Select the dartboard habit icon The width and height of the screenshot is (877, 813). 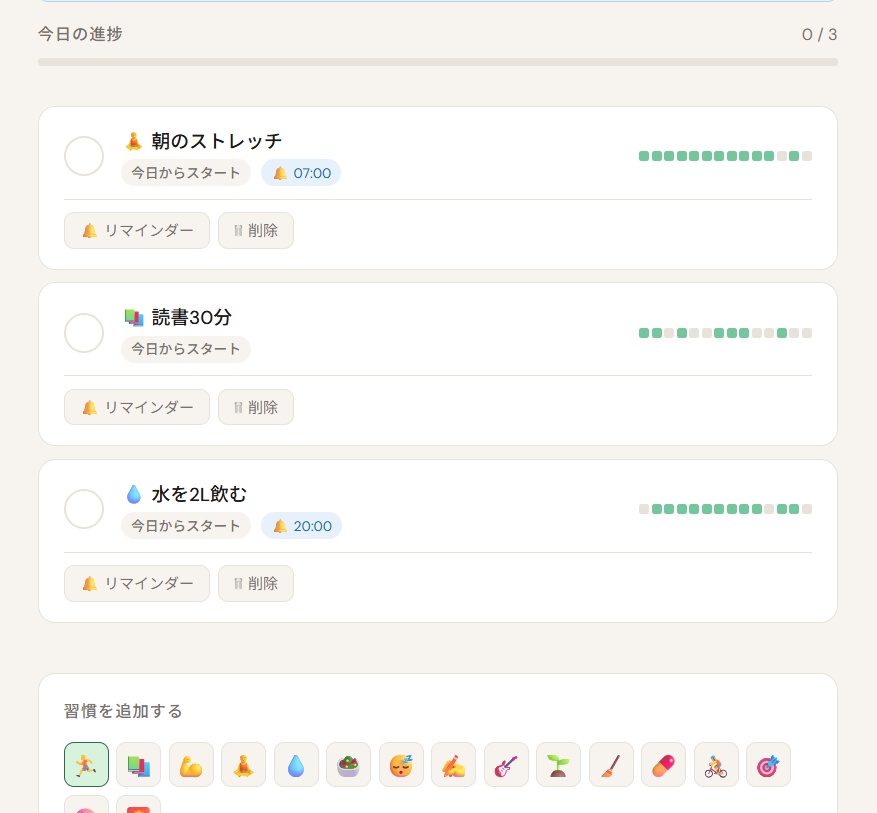(x=768, y=764)
